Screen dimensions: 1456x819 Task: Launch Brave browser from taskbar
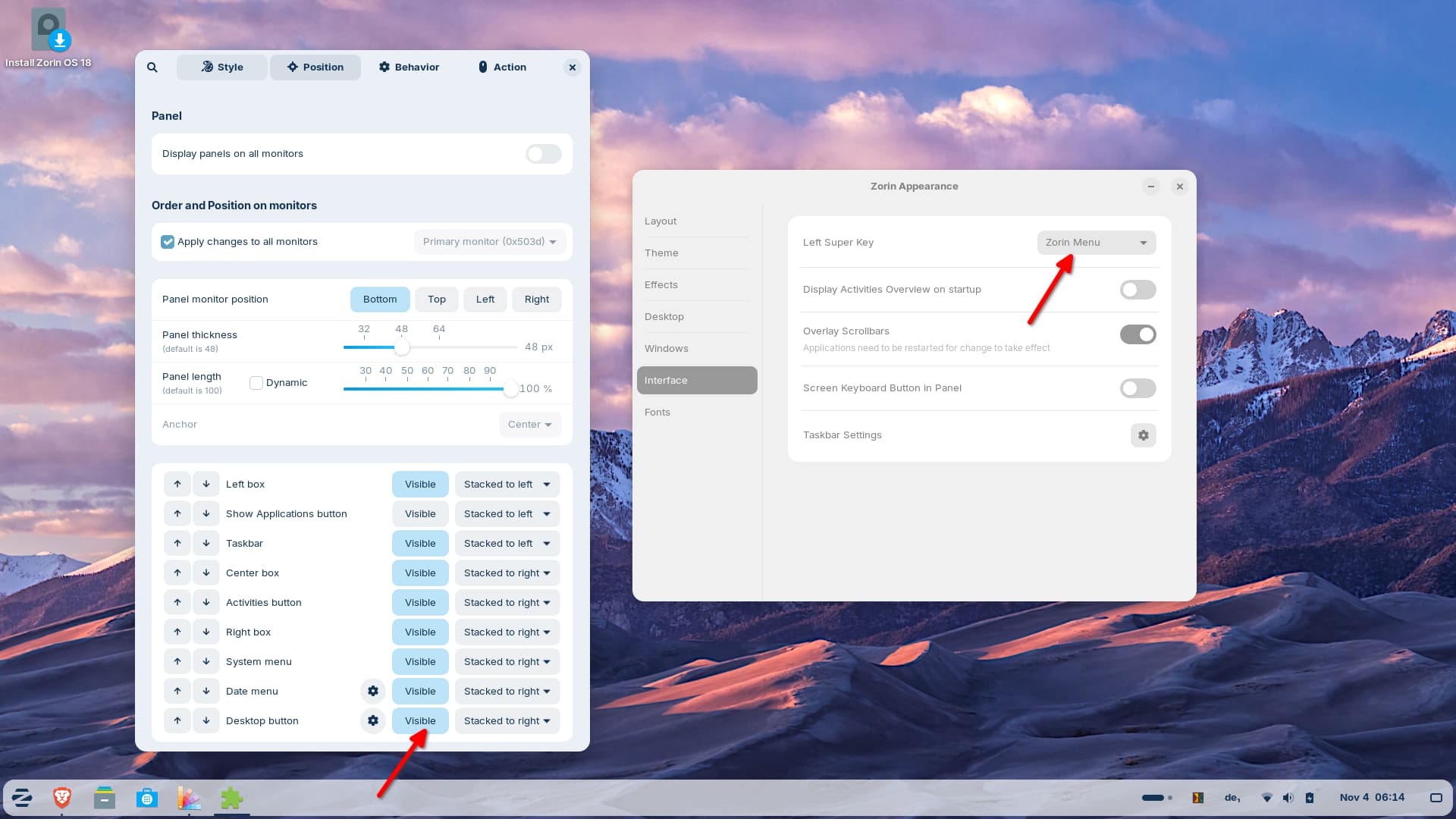click(62, 798)
